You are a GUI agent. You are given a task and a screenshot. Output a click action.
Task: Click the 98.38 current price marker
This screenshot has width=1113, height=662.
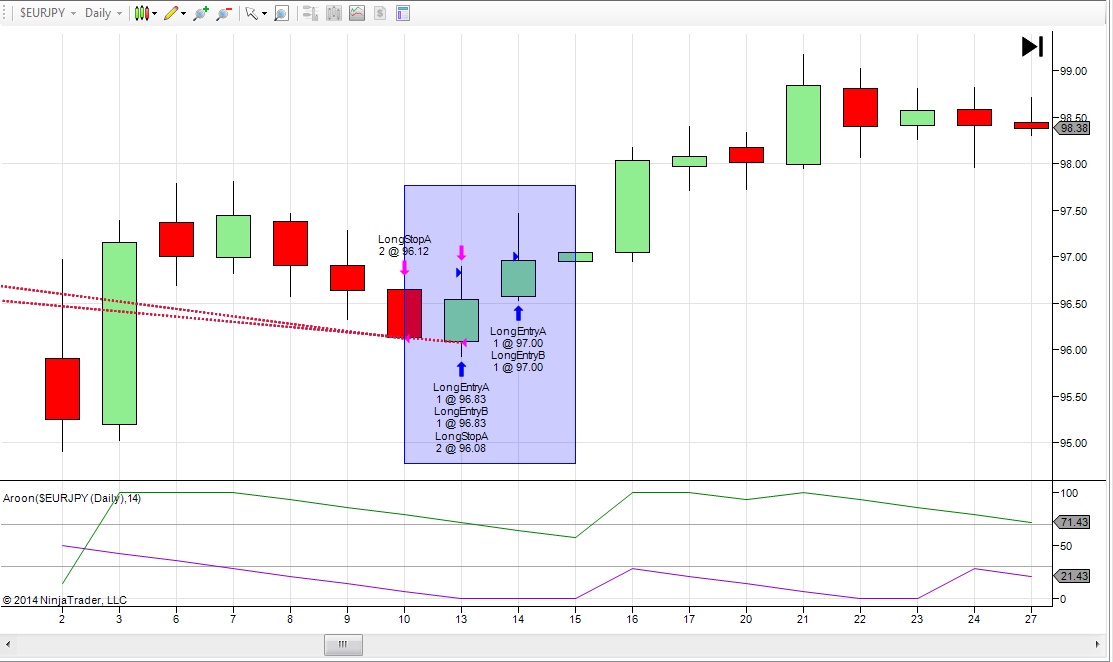[1072, 128]
